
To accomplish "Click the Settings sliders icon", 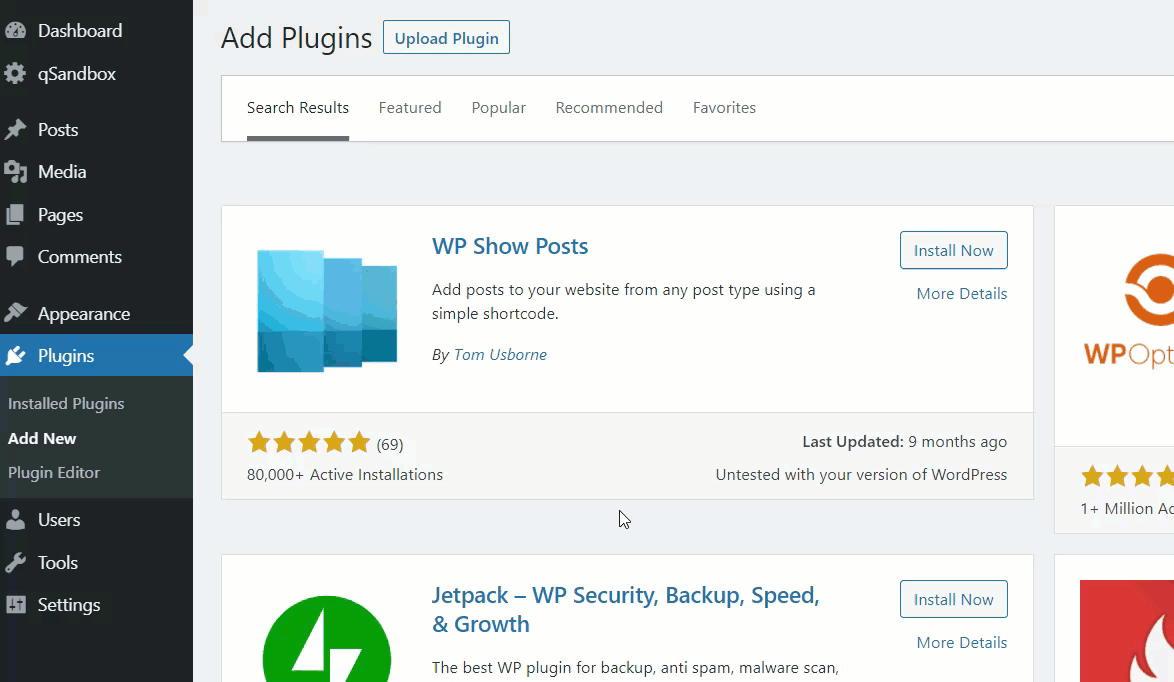I will [x=15, y=604].
